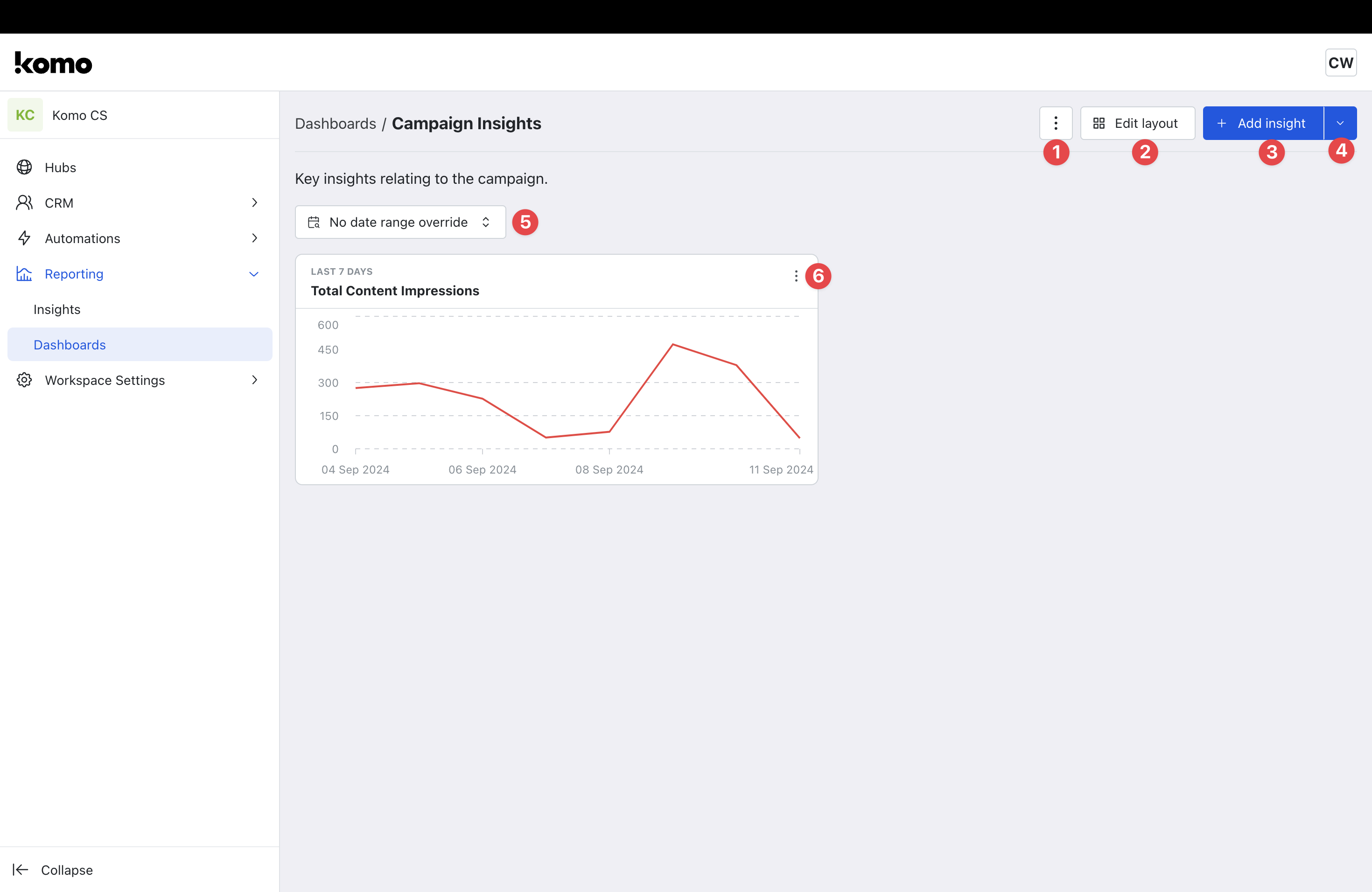1372x892 pixels.
Task: Click the KC workspace badge
Action: coord(25,115)
